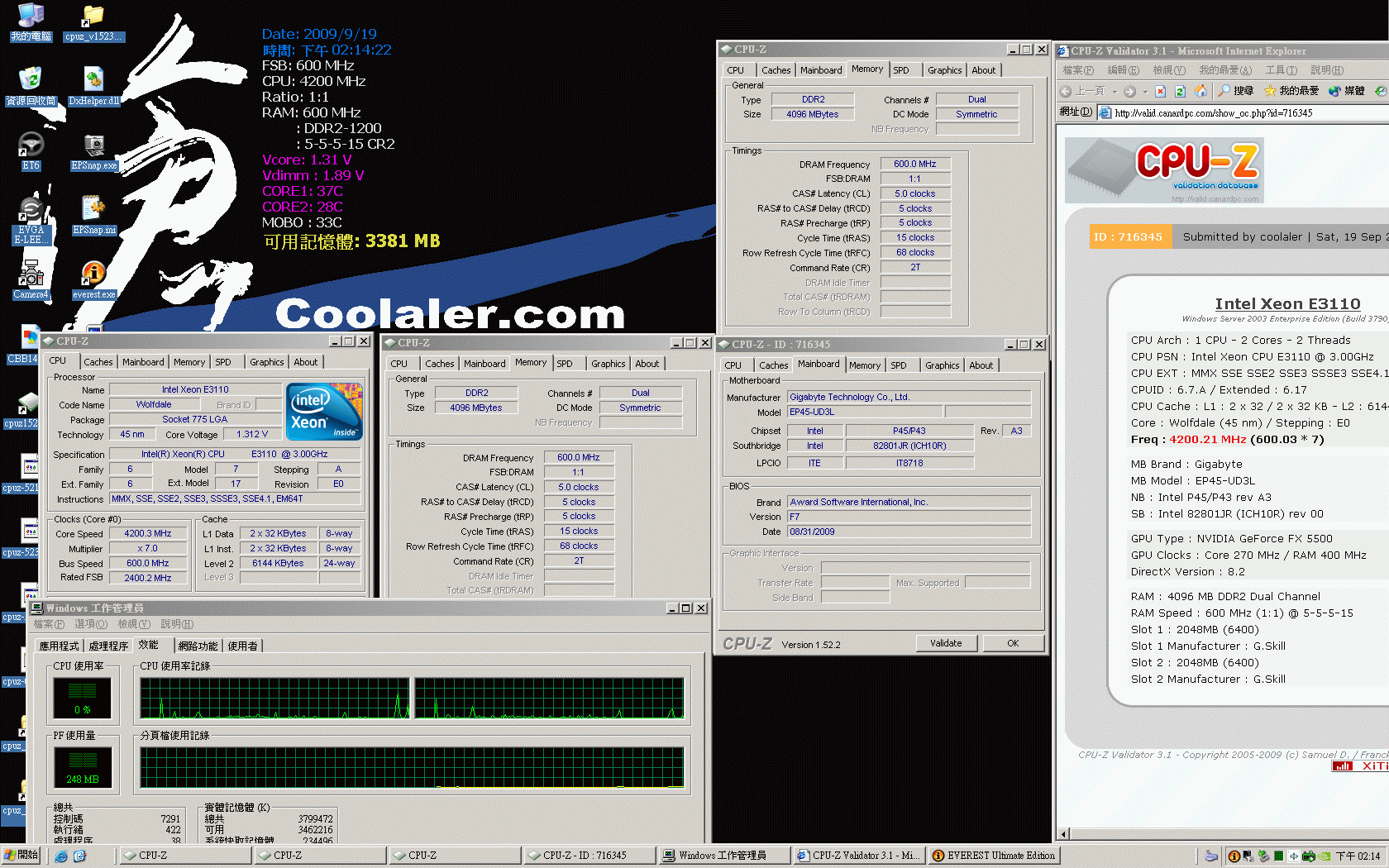Open the Camera4 desktop shortcut
Viewport: 1389px width, 868px height.
31,279
